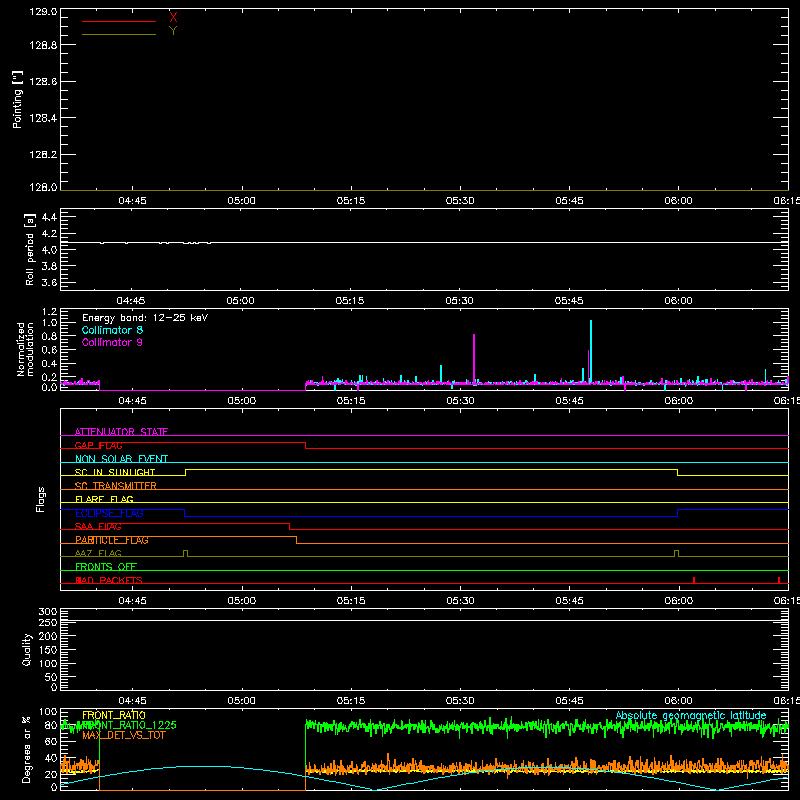Click the "GAP_FLAG" flag label
The image size is (800, 800).
pos(98,445)
